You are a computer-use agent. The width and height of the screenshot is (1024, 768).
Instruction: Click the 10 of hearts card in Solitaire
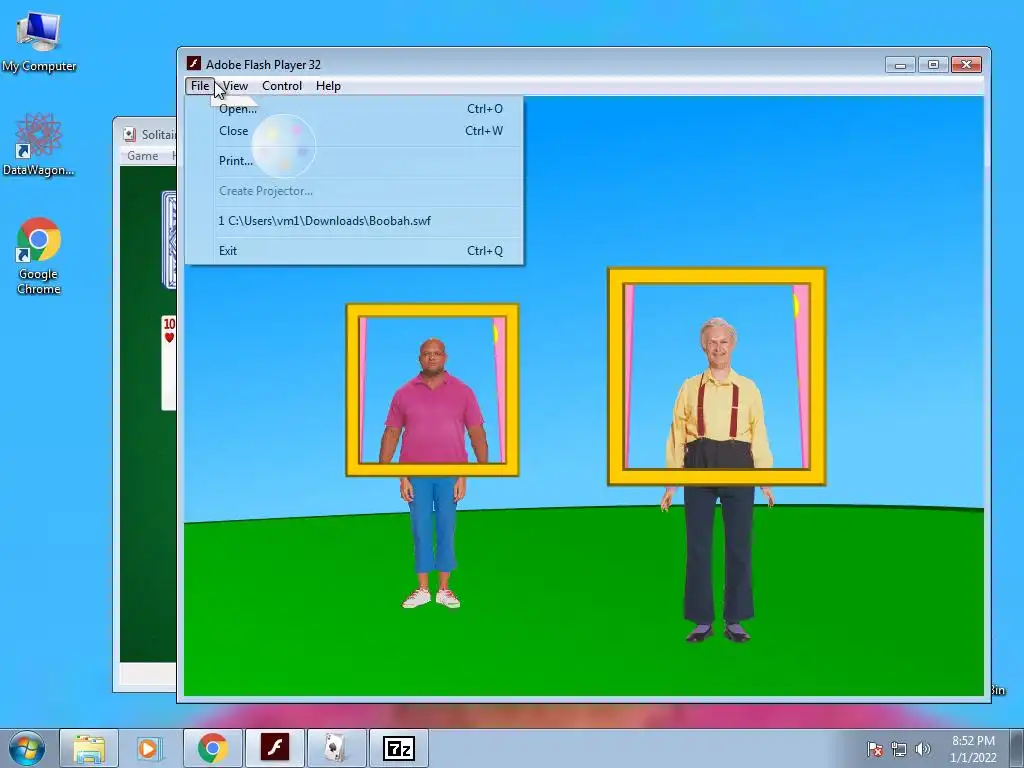click(169, 362)
